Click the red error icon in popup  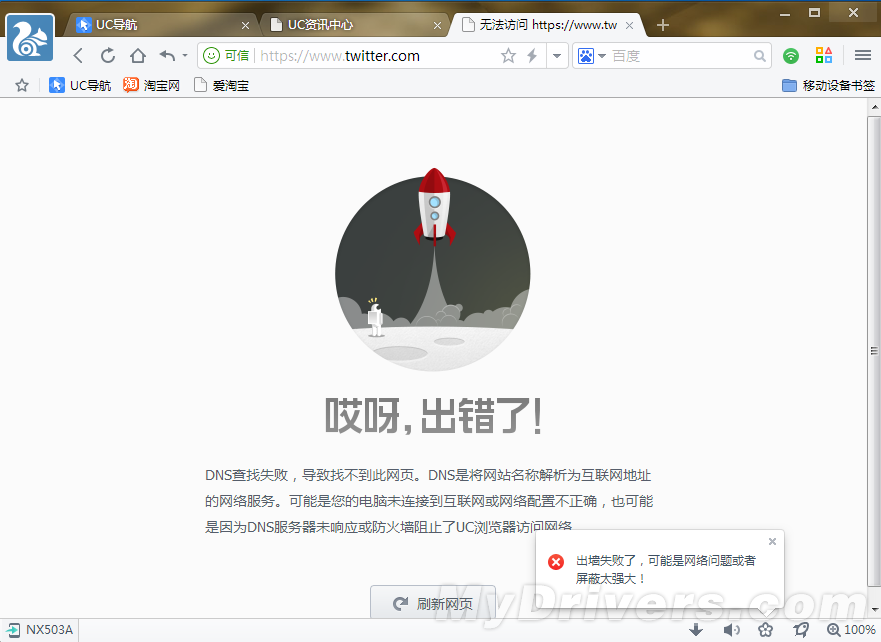tap(556, 562)
